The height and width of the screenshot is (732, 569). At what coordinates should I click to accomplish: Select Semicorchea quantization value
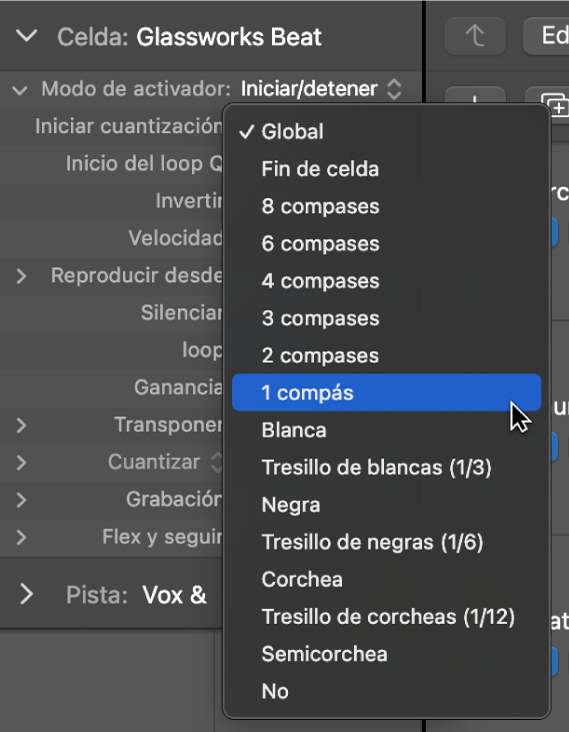[386, 654]
